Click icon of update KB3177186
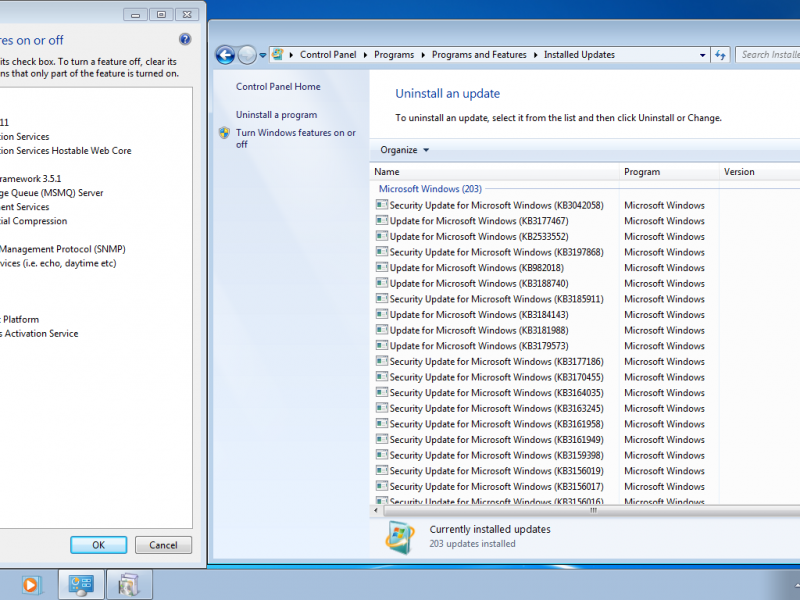 coord(382,361)
